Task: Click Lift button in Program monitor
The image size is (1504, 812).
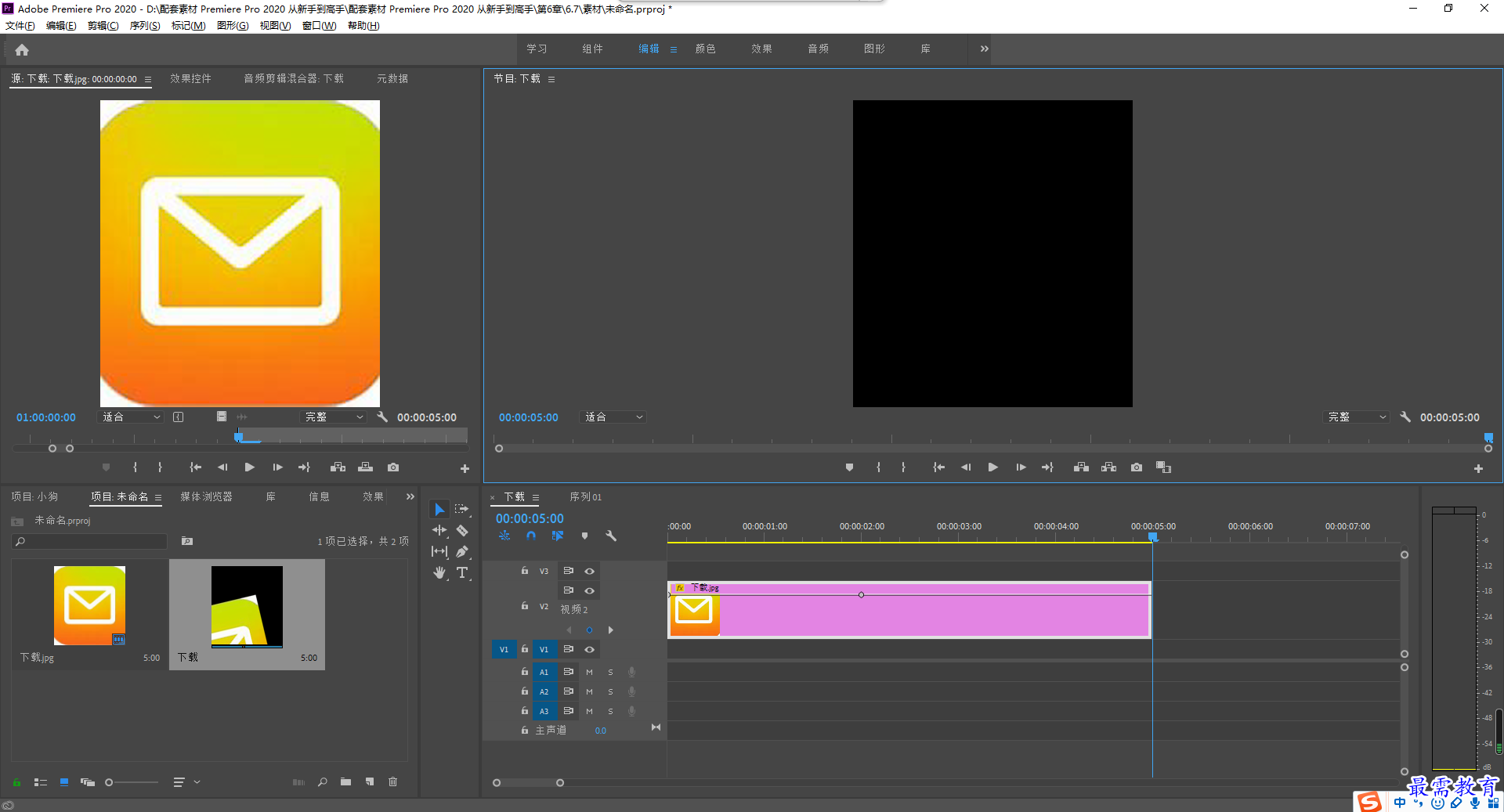Action: [x=1081, y=467]
